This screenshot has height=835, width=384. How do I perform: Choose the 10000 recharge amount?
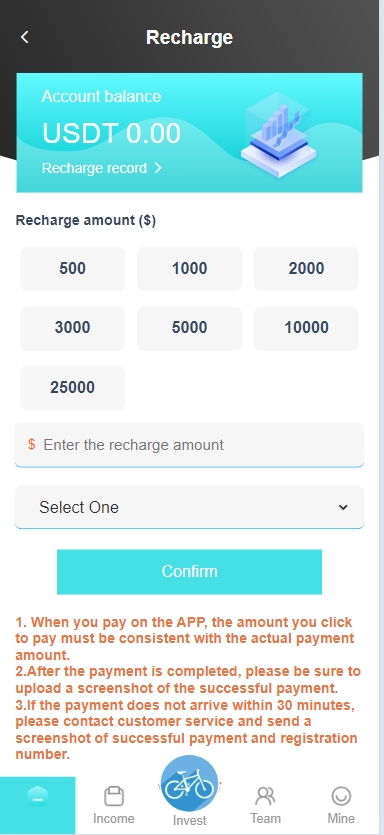click(306, 328)
